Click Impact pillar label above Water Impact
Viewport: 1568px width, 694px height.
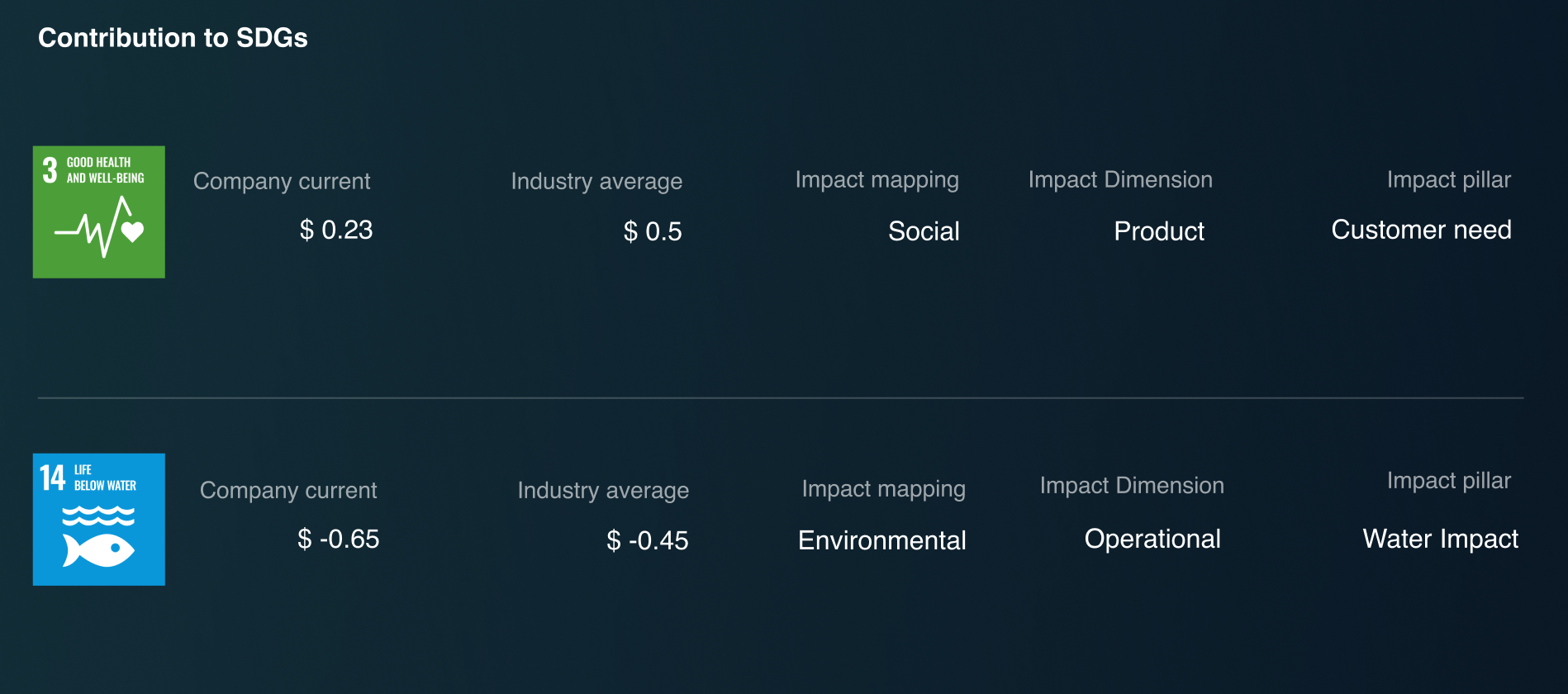pyautogui.click(x=1449, y=481)
